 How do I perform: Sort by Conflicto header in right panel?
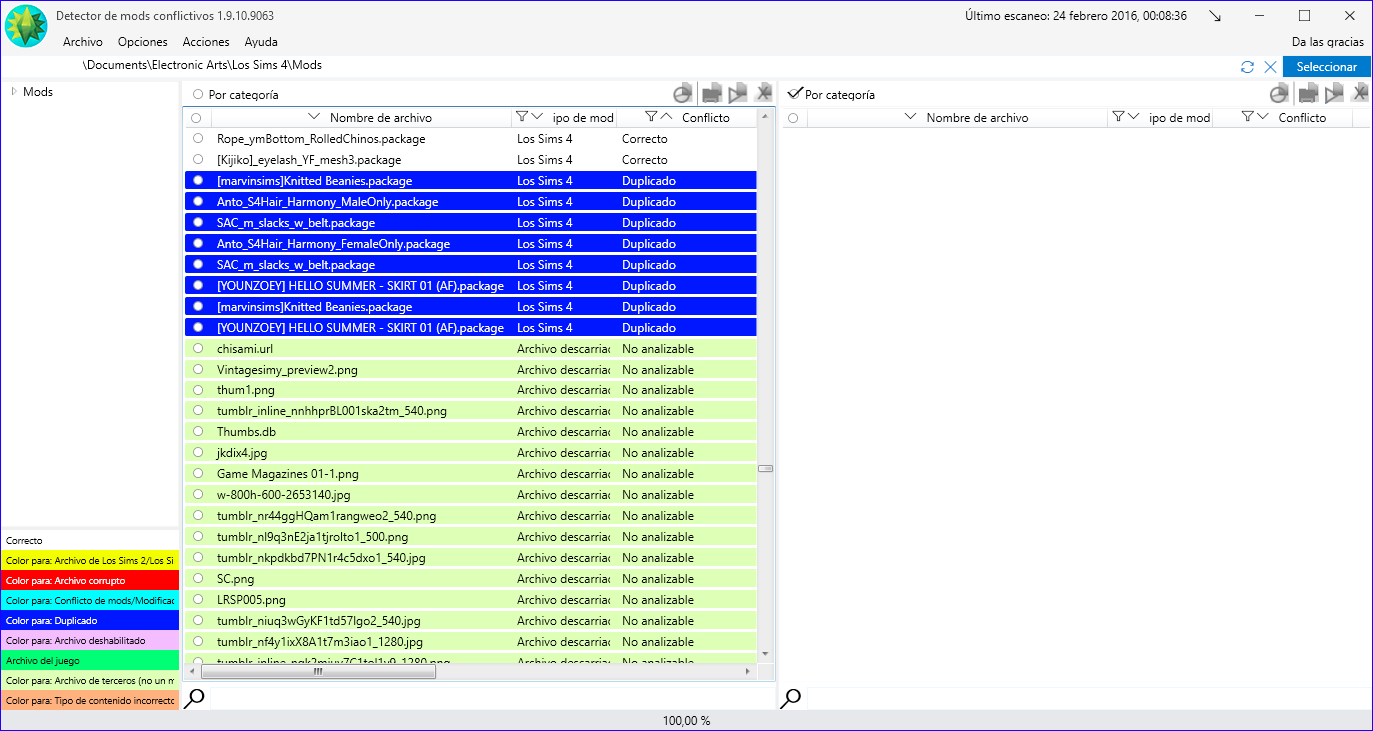point(1303,118)
